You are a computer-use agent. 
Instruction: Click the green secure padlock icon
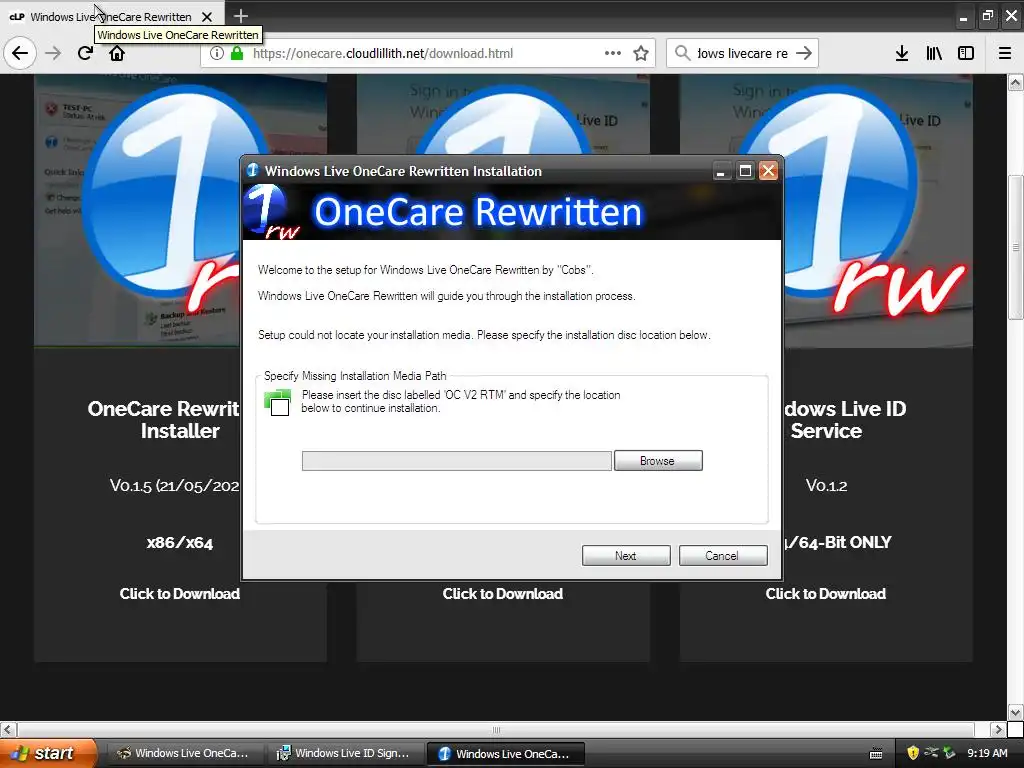click(237, 53)
